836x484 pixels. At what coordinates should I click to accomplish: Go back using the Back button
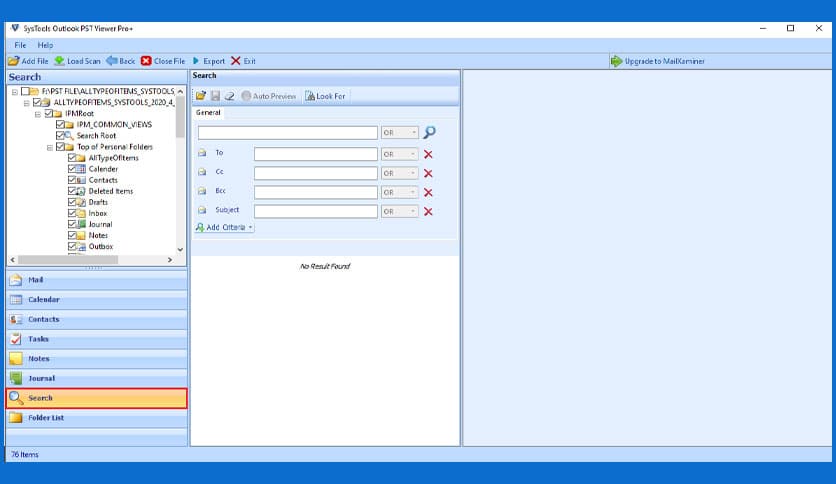[121, 61]
